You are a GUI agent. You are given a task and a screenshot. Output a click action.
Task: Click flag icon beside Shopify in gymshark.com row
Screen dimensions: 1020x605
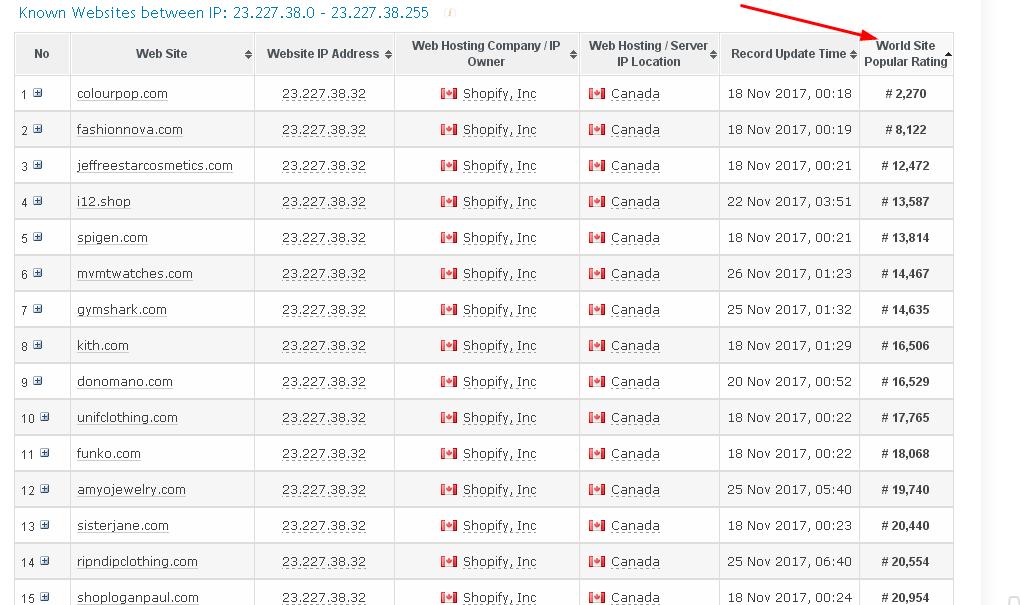448,310
